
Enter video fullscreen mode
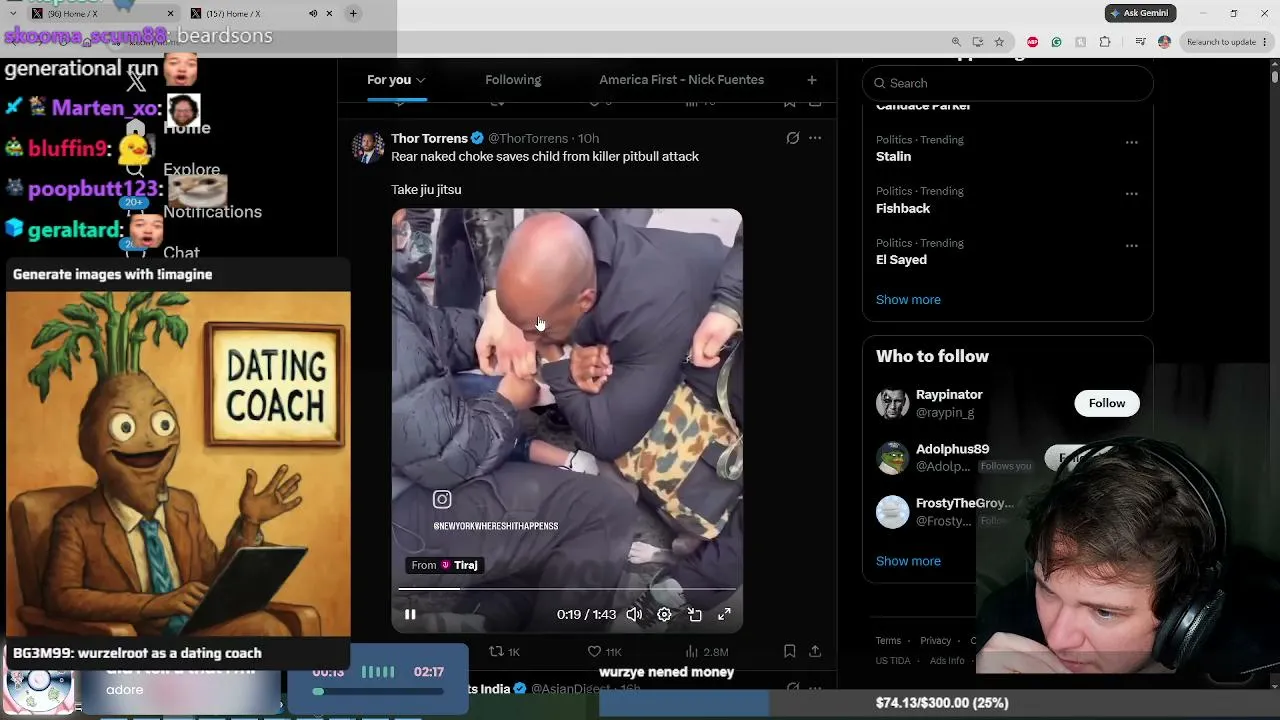(724, 614)
